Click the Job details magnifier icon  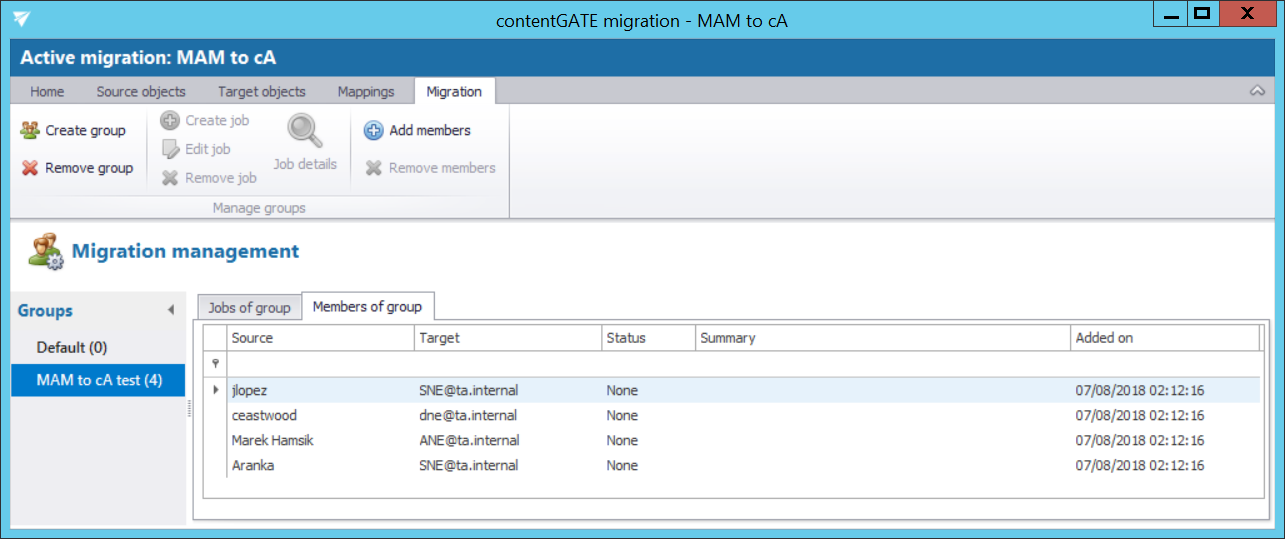[305, 131]
